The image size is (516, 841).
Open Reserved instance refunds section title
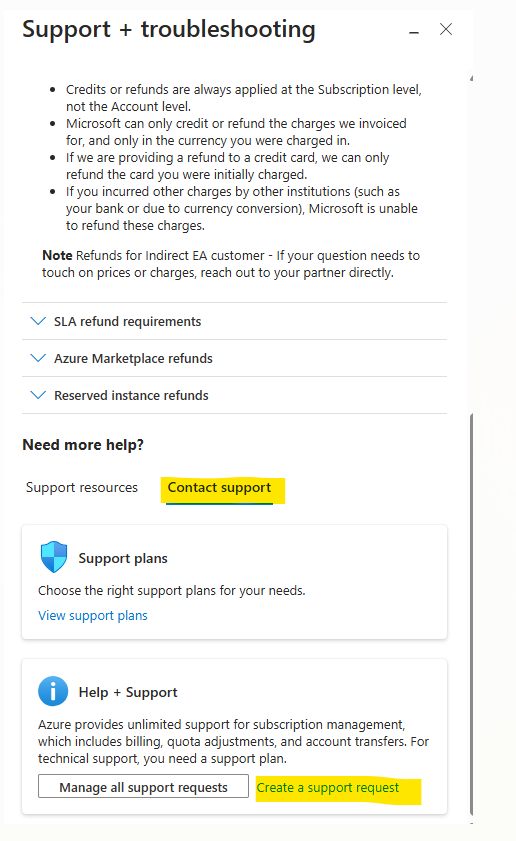(131, 395)
